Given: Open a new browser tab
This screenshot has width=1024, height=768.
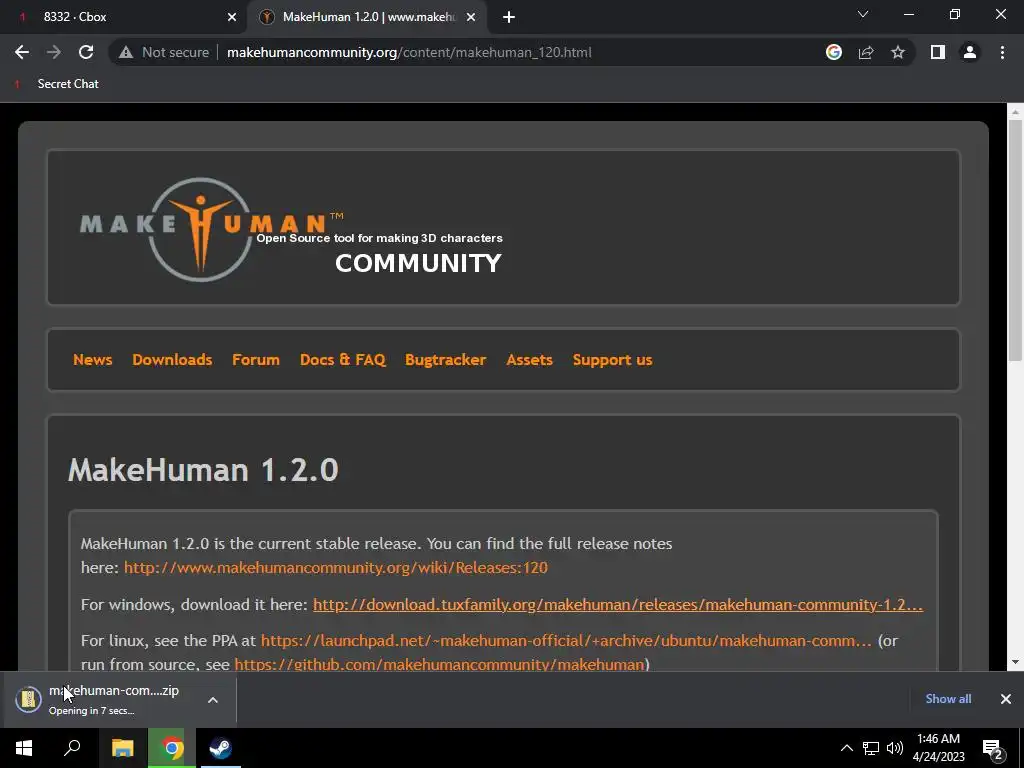Looking at the screenshot, I should [x=509, y=17].
